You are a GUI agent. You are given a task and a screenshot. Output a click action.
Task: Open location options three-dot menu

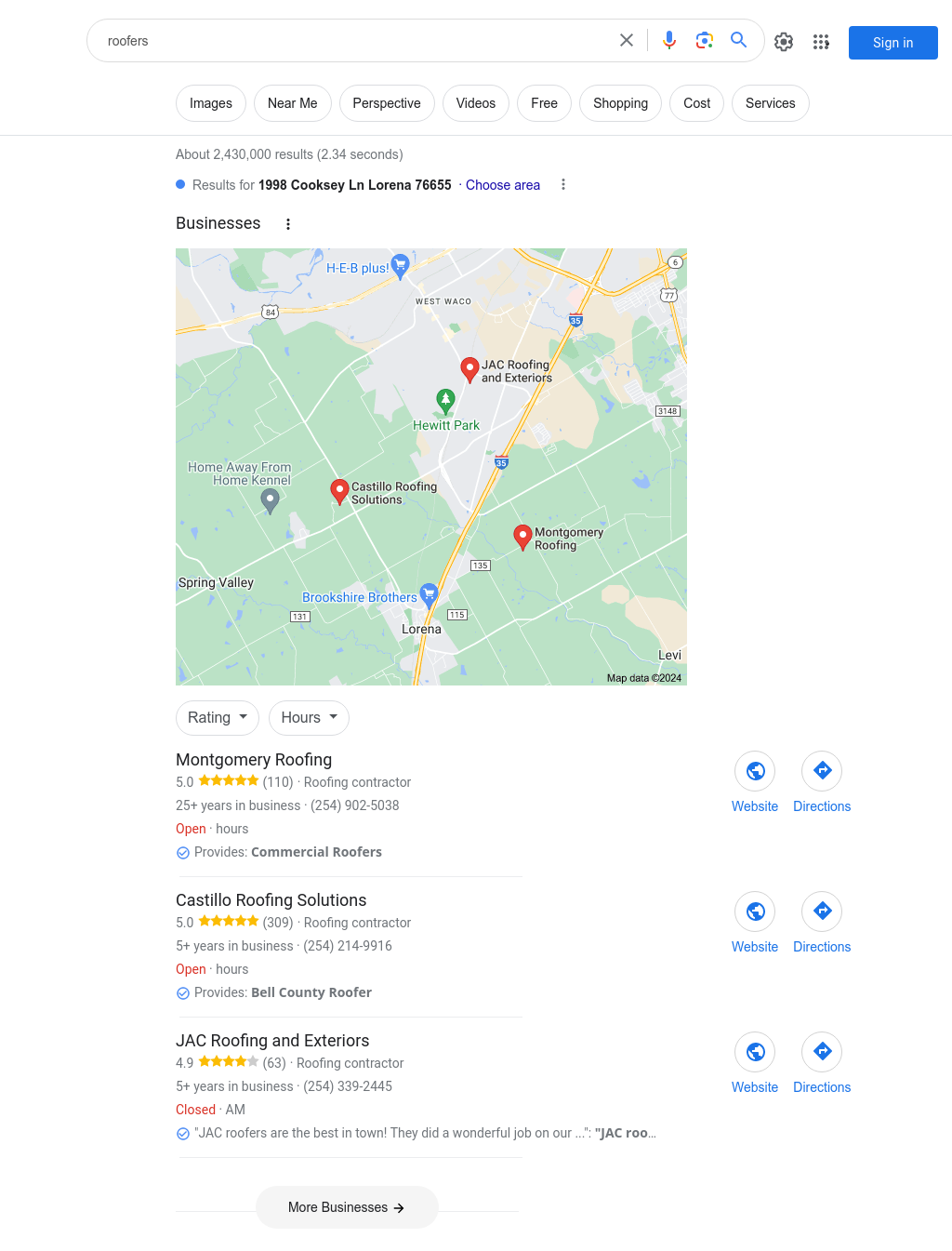point(563,185)
